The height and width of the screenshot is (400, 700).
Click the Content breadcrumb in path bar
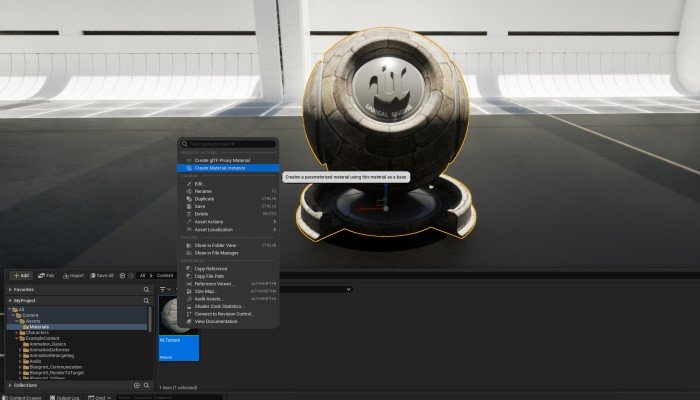pos(165,275)
